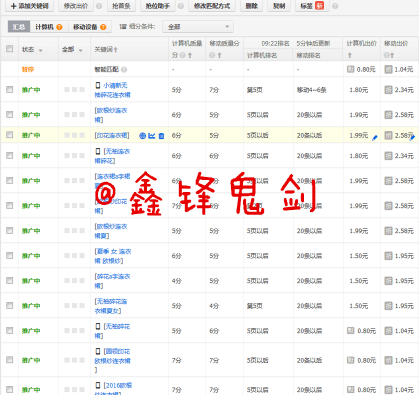Sort by 移动质量分 using its arrow
The height and width of the screenshot is (395, 419).
coord(219,55)
